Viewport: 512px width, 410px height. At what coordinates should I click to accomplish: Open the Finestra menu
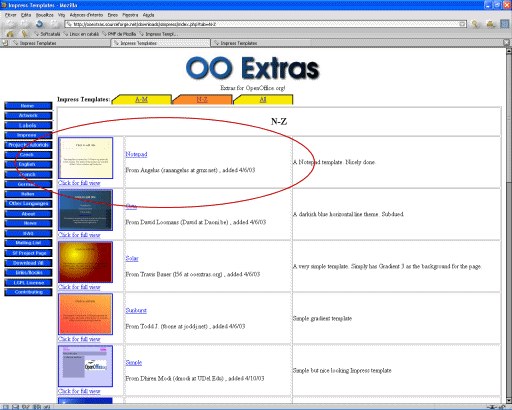pos(130,15)
